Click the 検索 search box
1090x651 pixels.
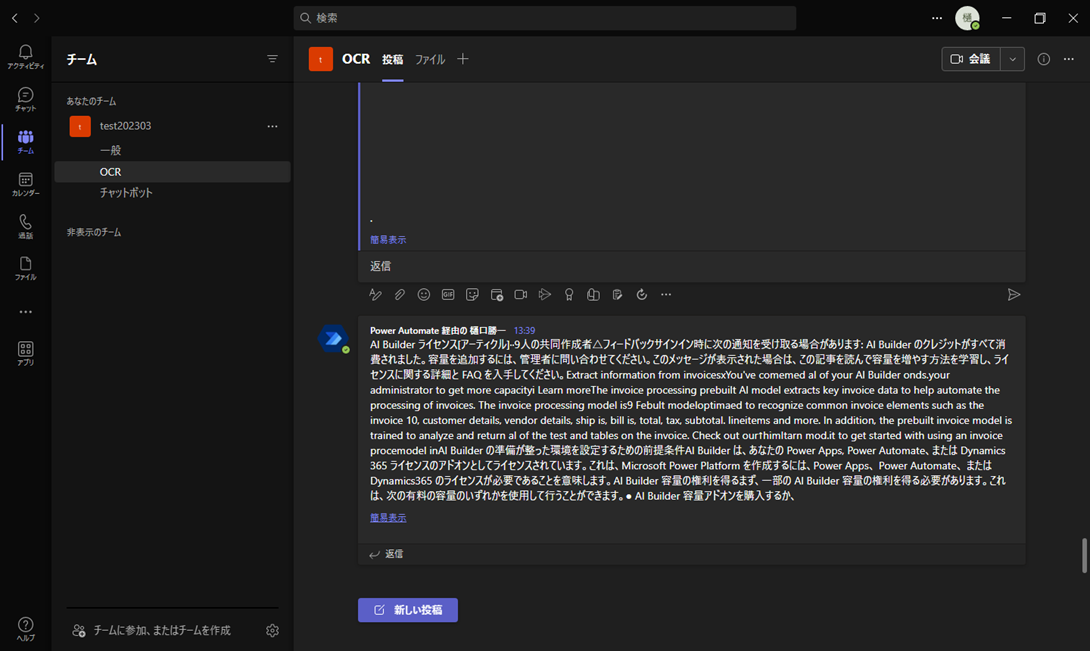pyautogui.click(x=545, y=18)
